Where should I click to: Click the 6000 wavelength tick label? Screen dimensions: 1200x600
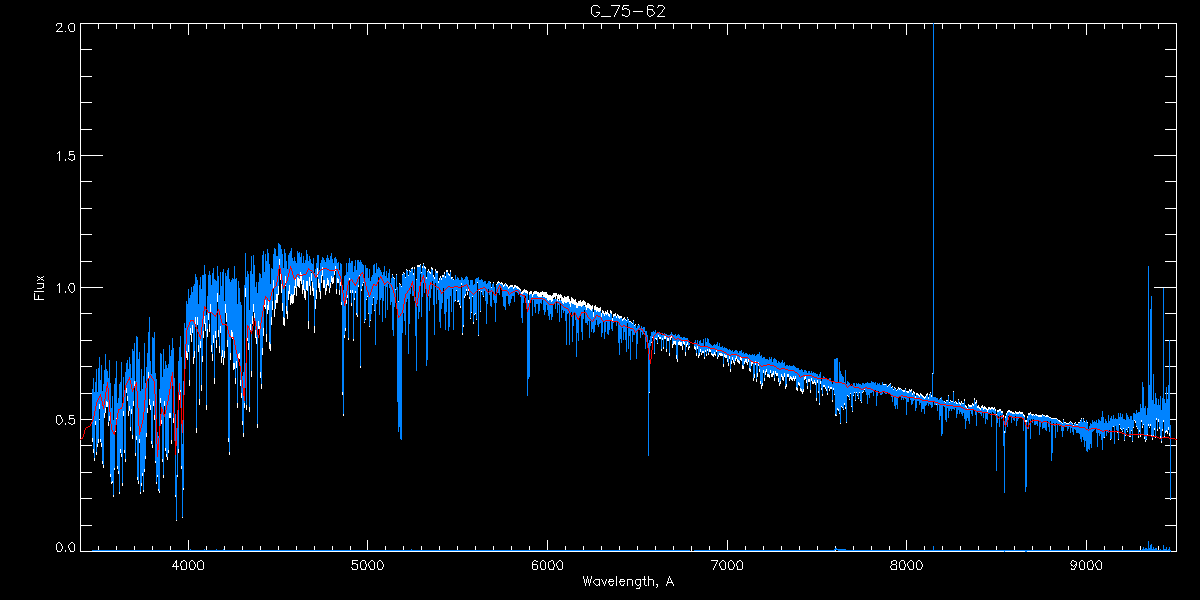tap(547, 565)
